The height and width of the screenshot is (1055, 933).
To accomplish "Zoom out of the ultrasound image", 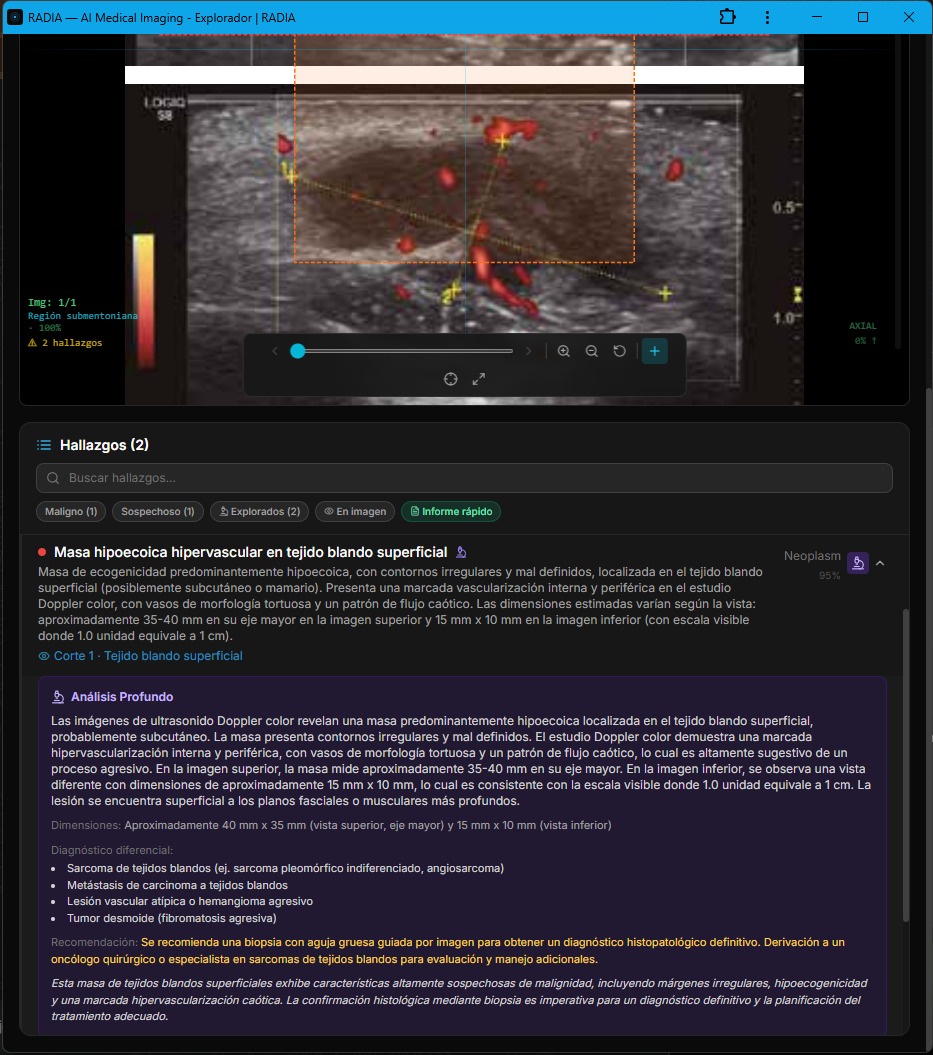I will pos(591,351).
